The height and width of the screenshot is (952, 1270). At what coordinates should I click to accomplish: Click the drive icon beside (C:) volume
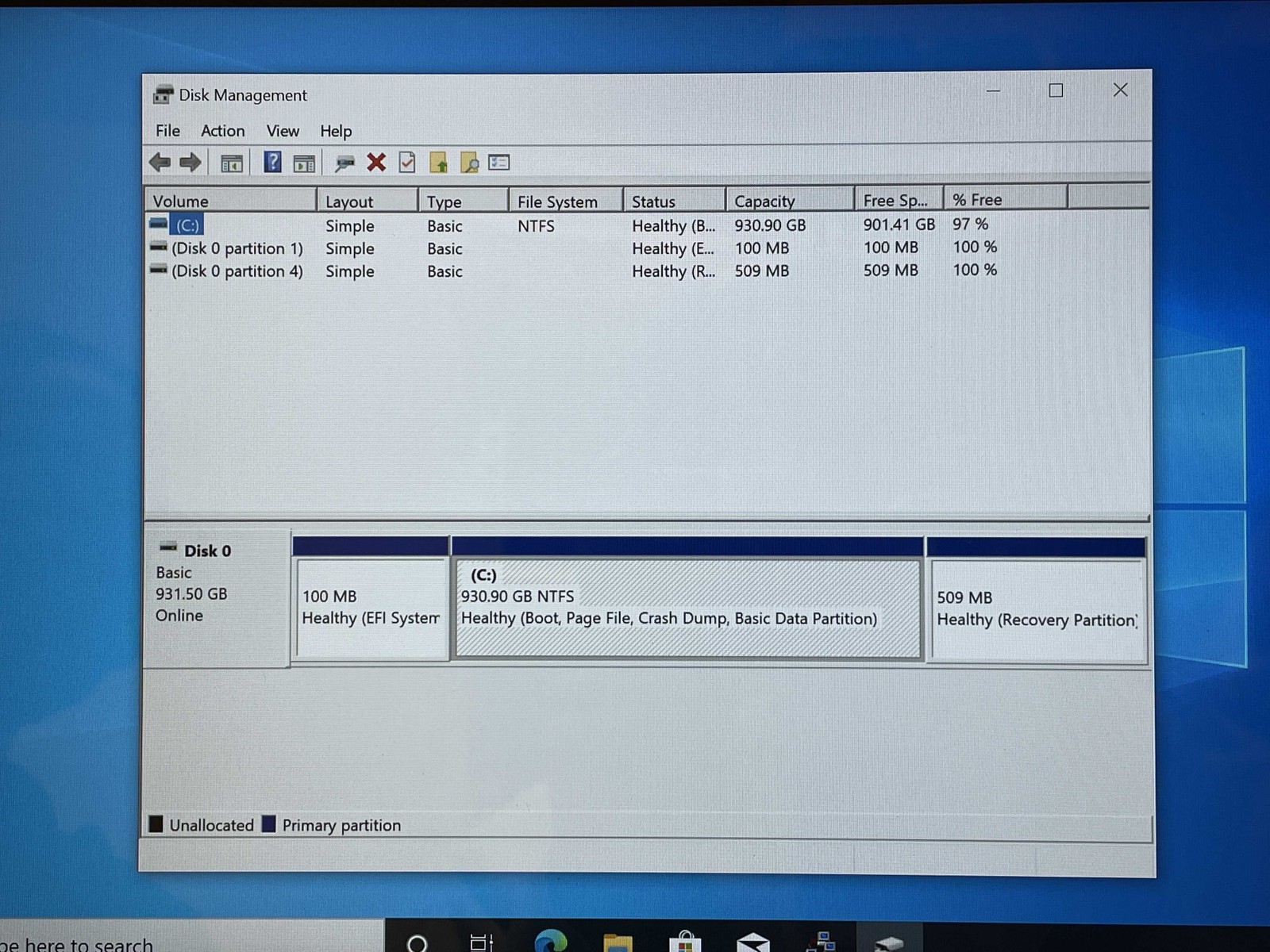(x=159, y=224)
